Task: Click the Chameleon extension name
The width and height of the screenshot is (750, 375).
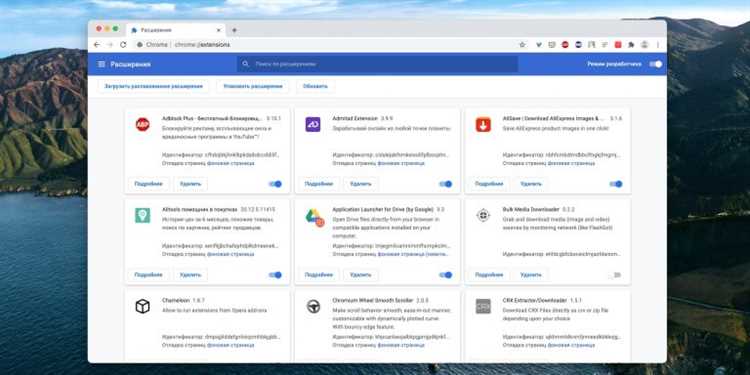Action: (x=176, y=300)
